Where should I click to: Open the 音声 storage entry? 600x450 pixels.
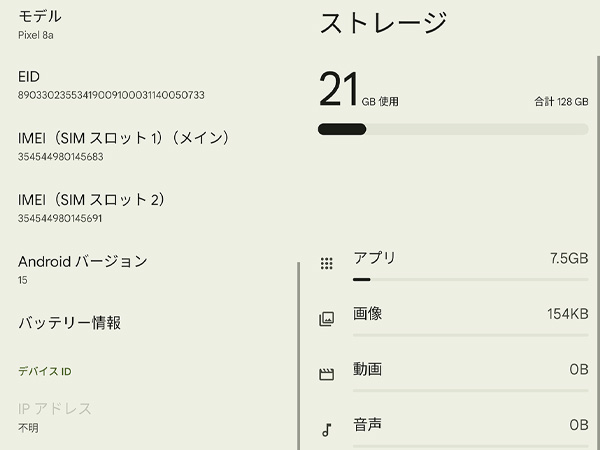pyautogui.click(x=453, y=430)
